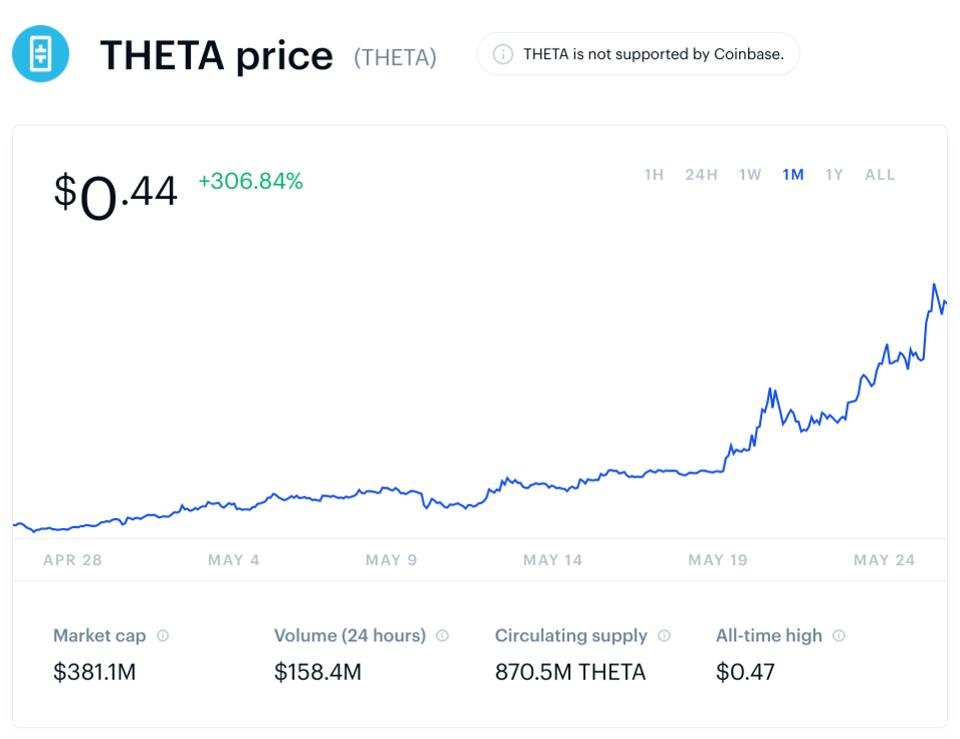Switch chart to 1W range
Screen dimensions: 960x739
coord(750,175)
